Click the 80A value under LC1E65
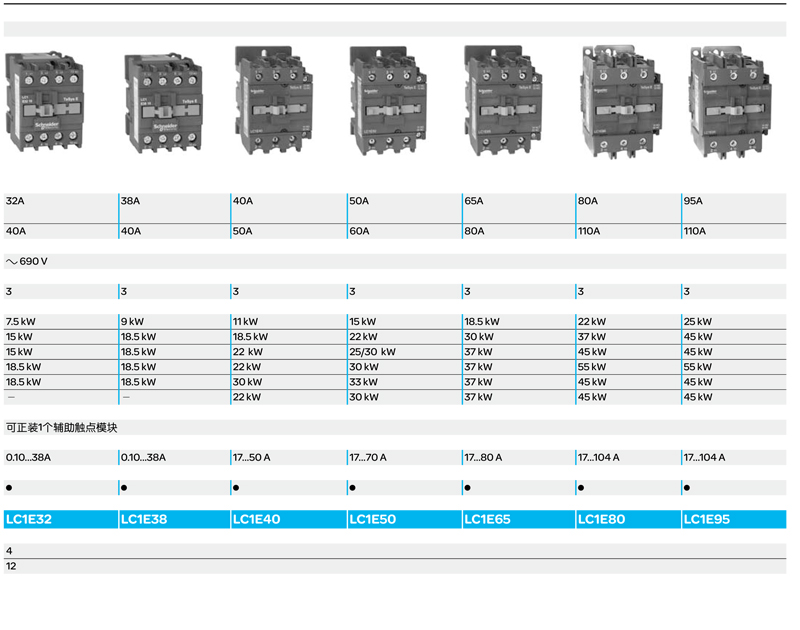 474,231
